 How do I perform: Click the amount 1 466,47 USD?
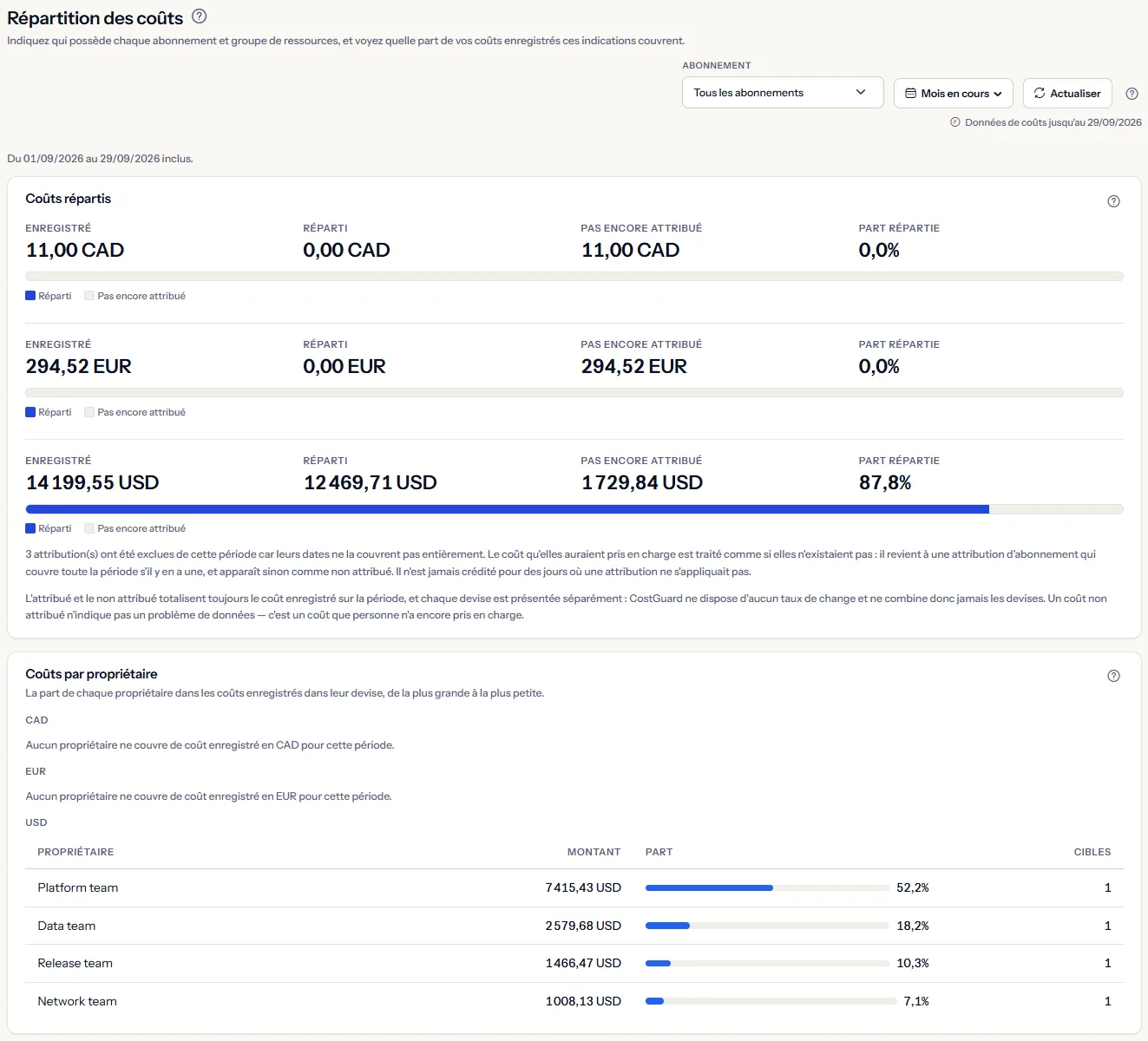(583, 963)
